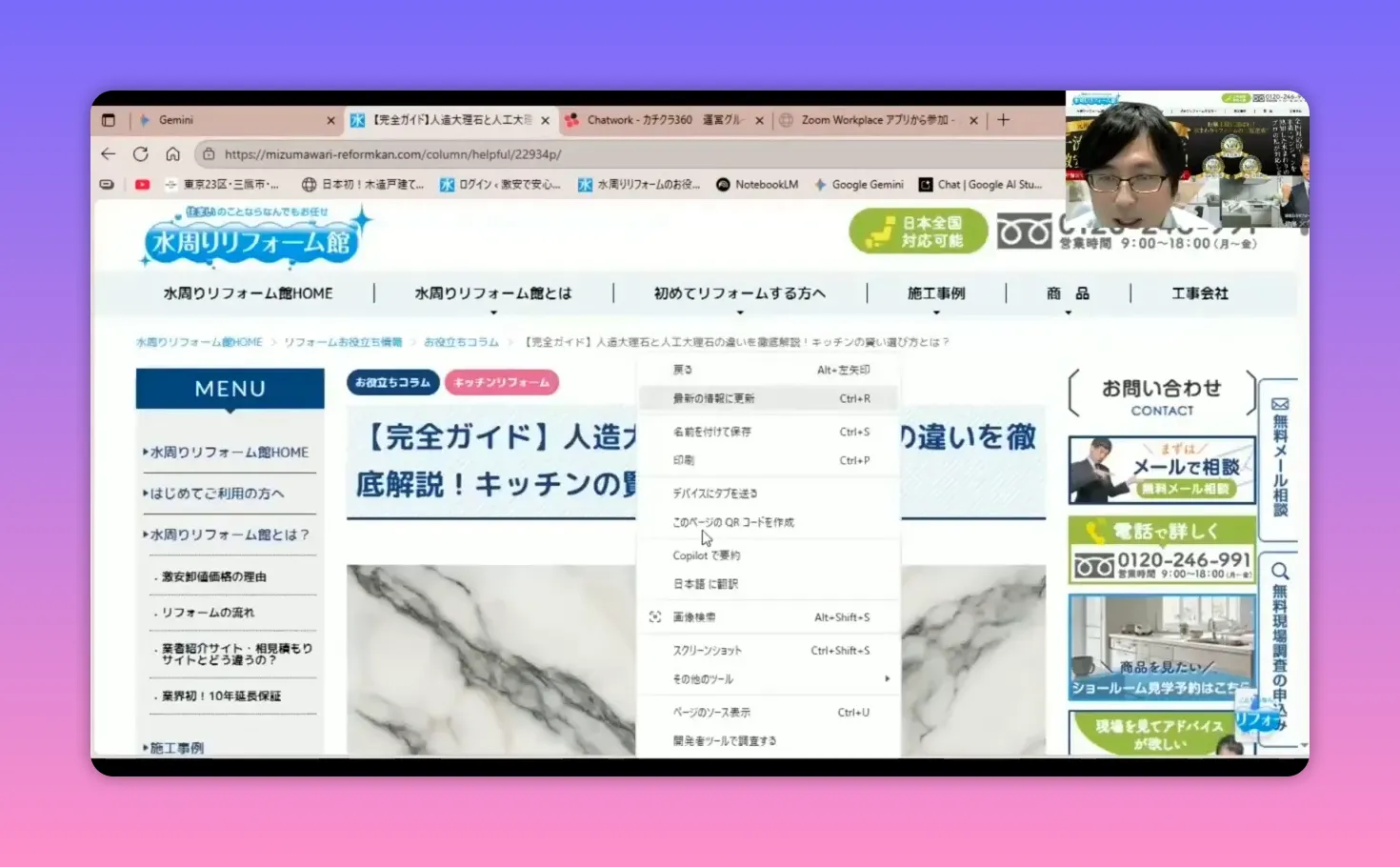Click the tab search icon at the tab strip's left
The height and width of the screenshot is (867, 1400).
(x=108, y=120)
